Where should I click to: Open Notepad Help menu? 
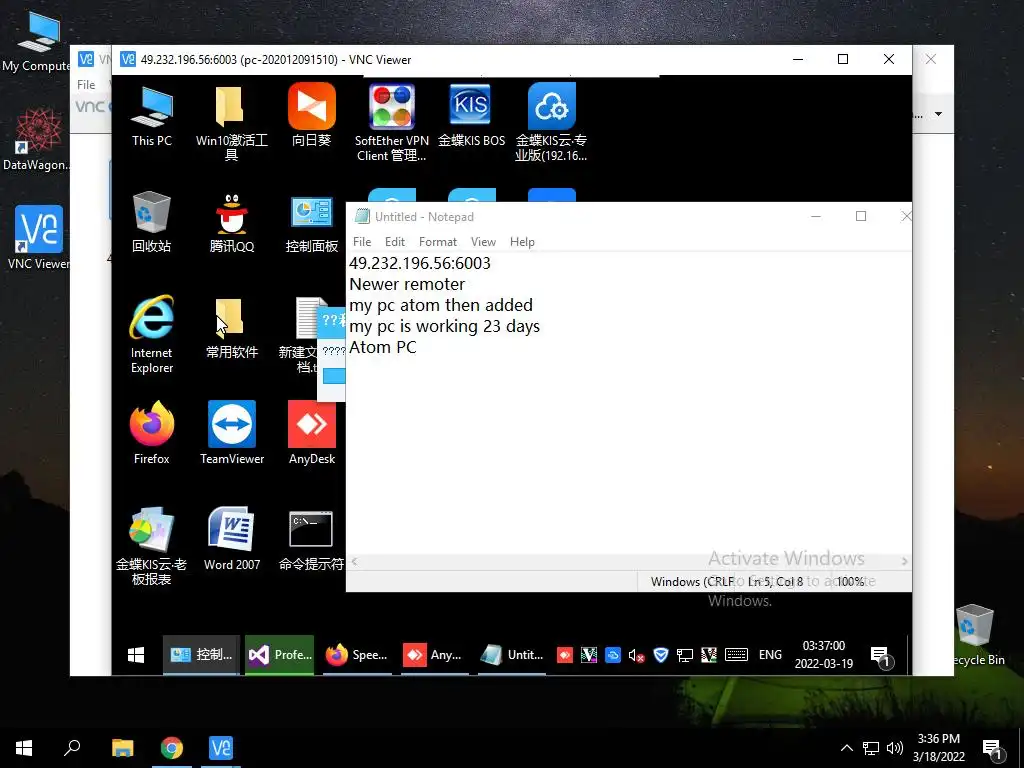pyautogui.click(x=522, y=242)
